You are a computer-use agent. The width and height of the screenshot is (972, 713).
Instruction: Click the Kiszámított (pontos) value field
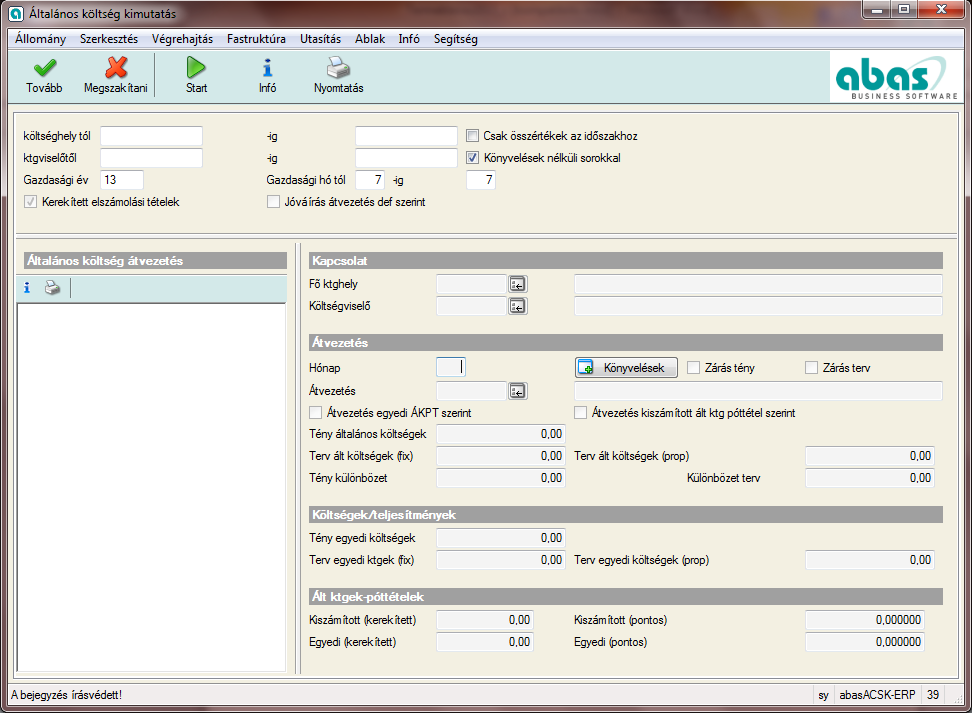(865, 620)
